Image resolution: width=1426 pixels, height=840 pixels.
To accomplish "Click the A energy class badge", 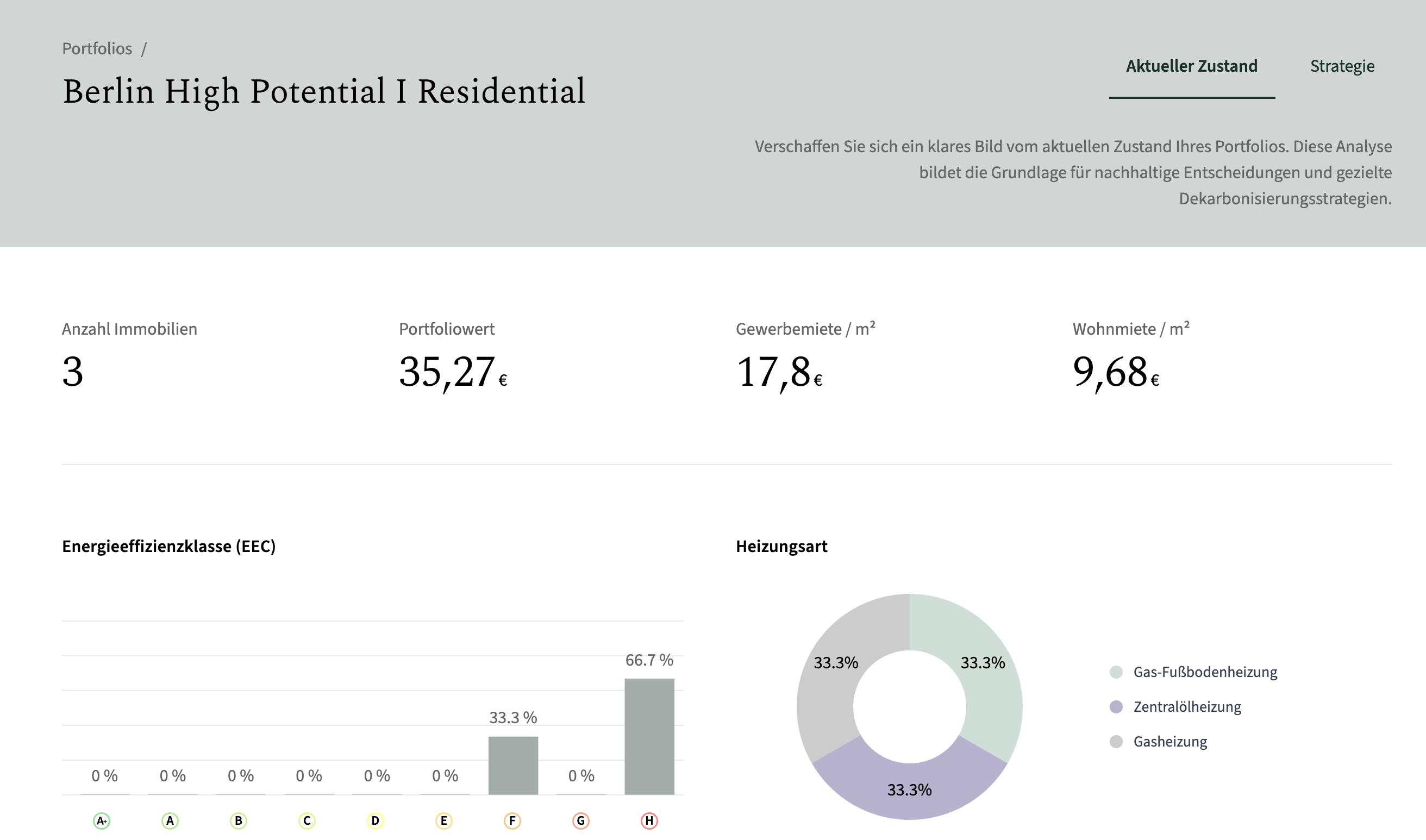I will click(170, 821).
